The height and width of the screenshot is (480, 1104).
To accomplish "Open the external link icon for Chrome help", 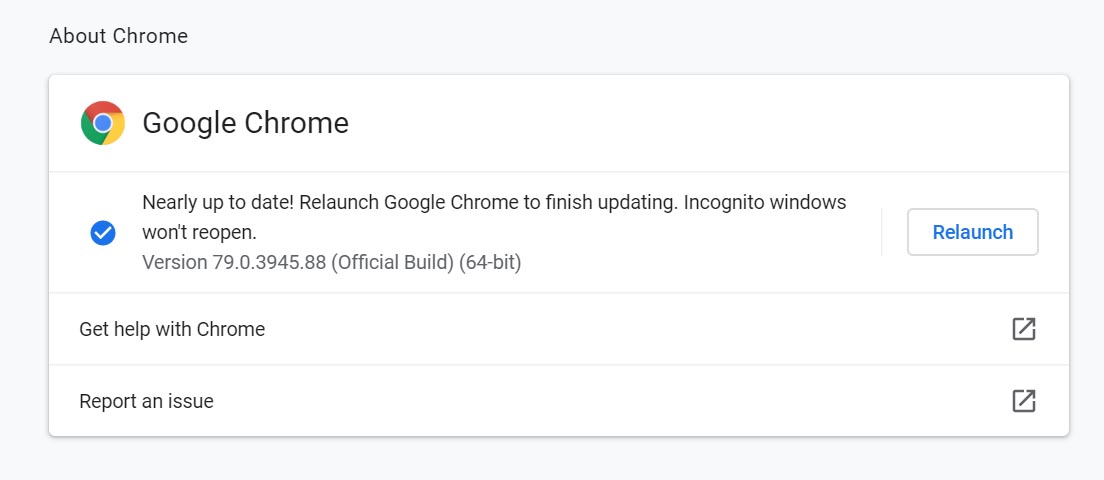I will point(1023,329).
